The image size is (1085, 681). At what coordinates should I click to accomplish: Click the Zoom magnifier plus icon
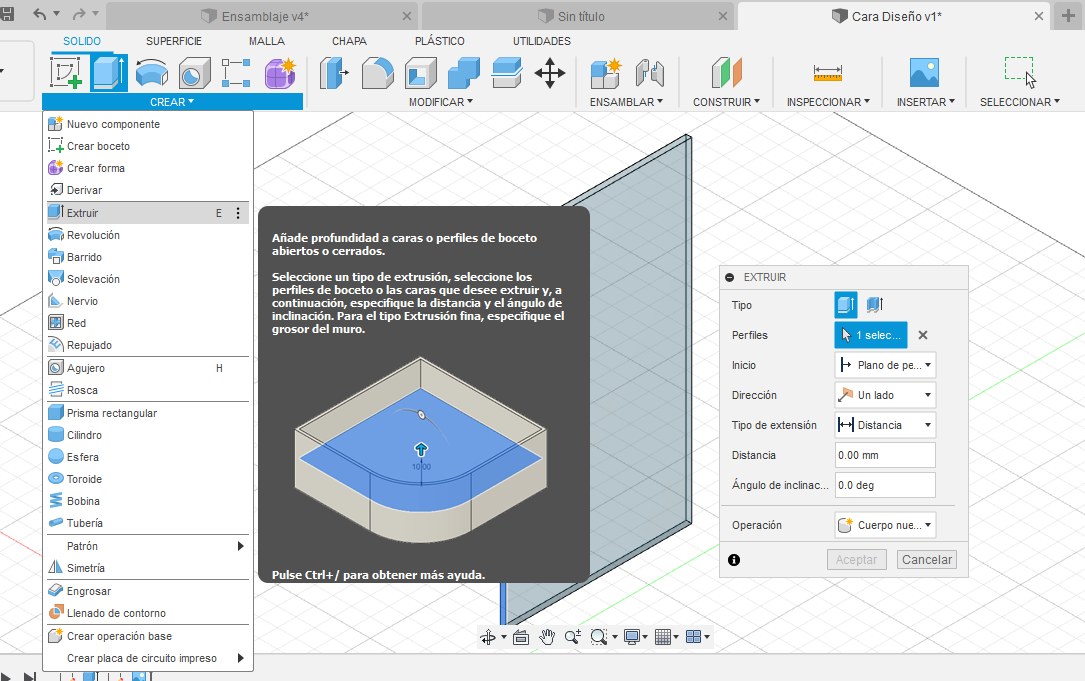pos(572,637)
